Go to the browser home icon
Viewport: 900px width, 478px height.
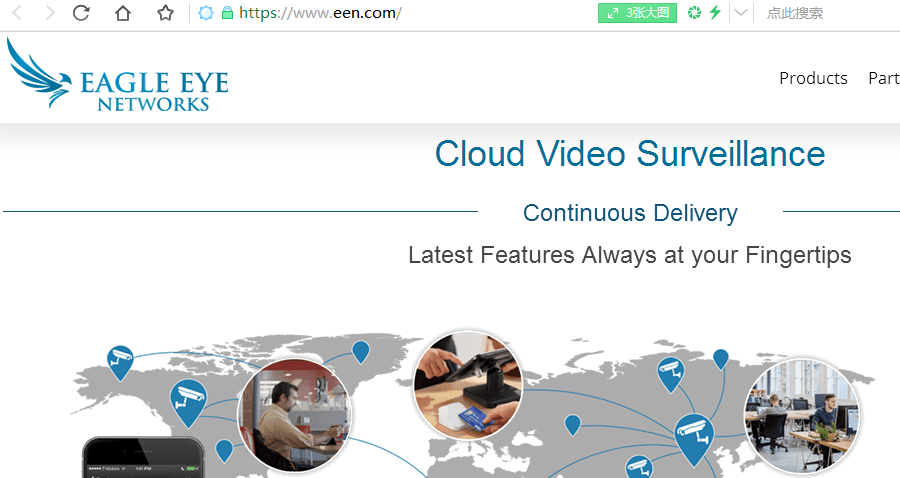click(123, 13)
